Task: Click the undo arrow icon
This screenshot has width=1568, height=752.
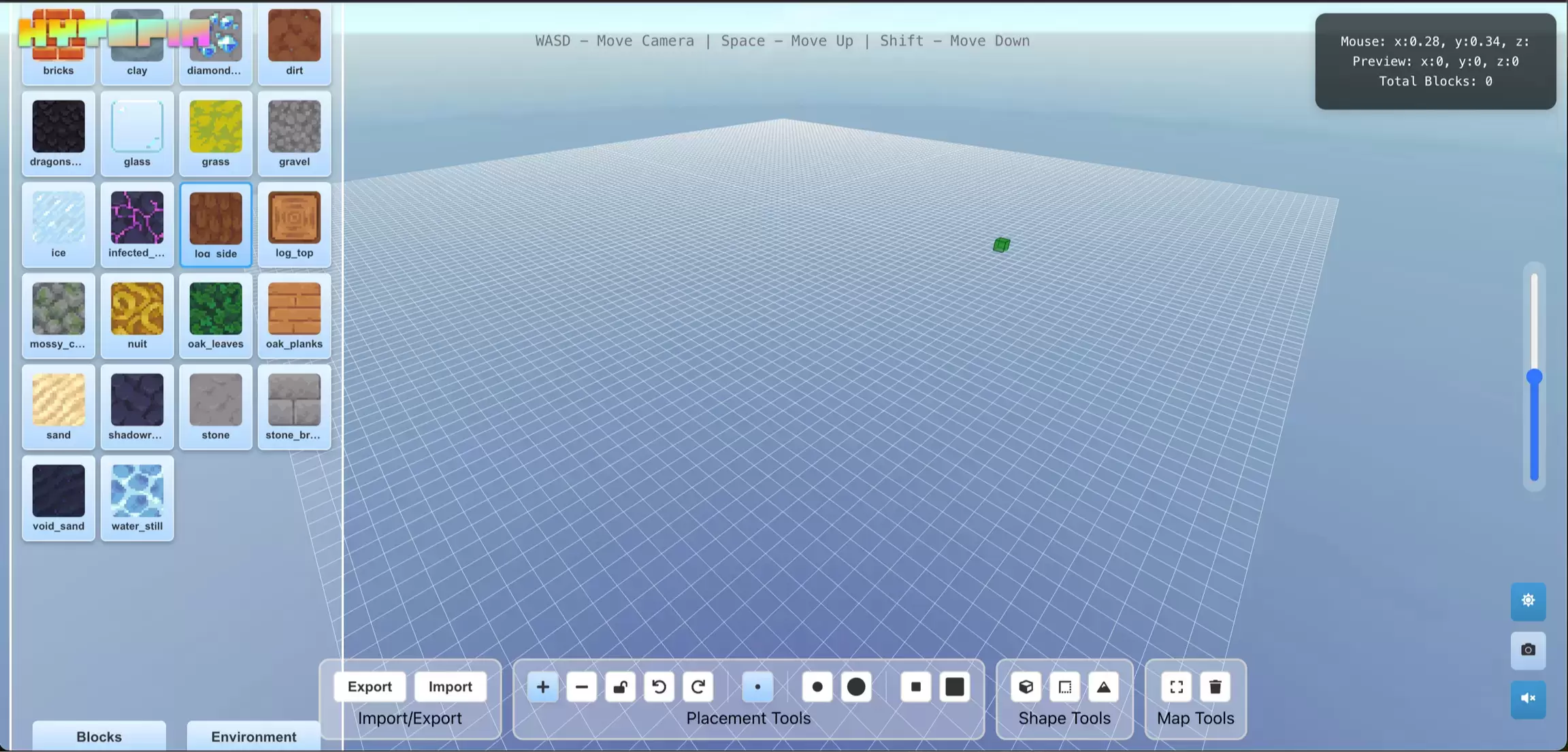Action: tap(659, 687)
